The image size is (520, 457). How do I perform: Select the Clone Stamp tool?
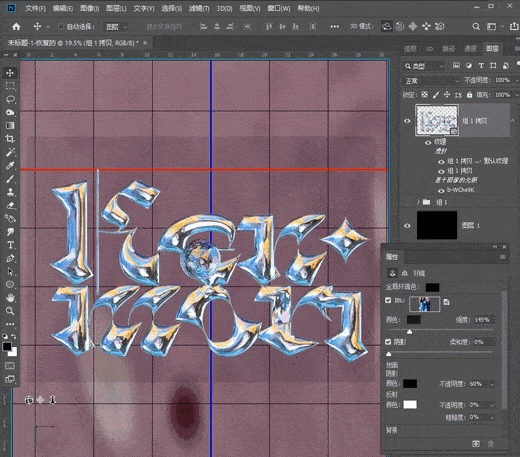tap(10, 192)
